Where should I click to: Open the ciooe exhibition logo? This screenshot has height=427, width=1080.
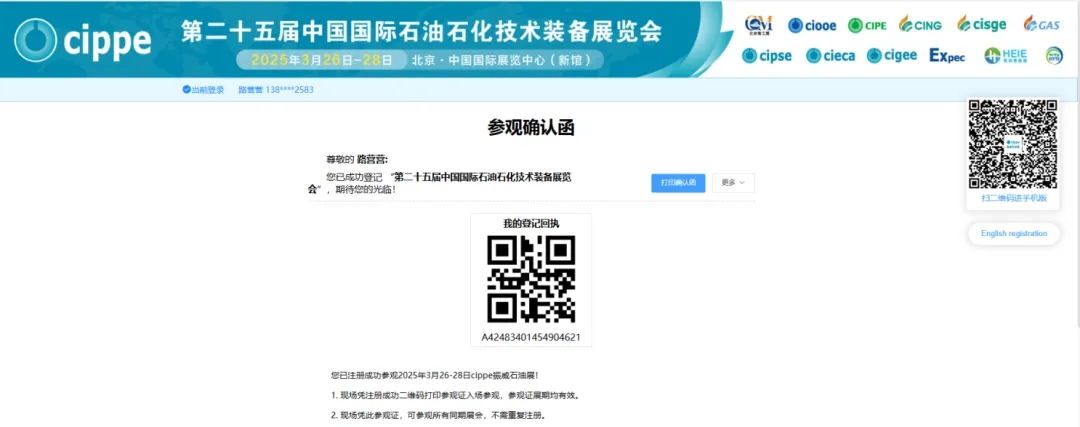812,25
